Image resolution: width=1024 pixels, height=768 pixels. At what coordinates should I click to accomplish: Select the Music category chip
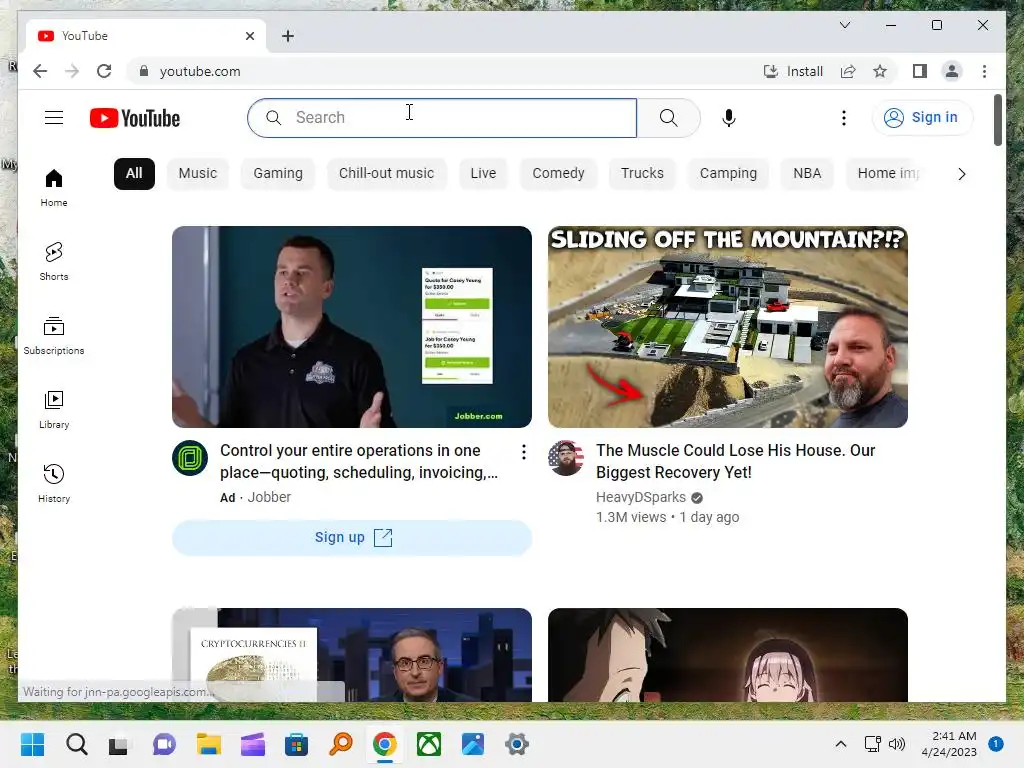tap(198, 174)
